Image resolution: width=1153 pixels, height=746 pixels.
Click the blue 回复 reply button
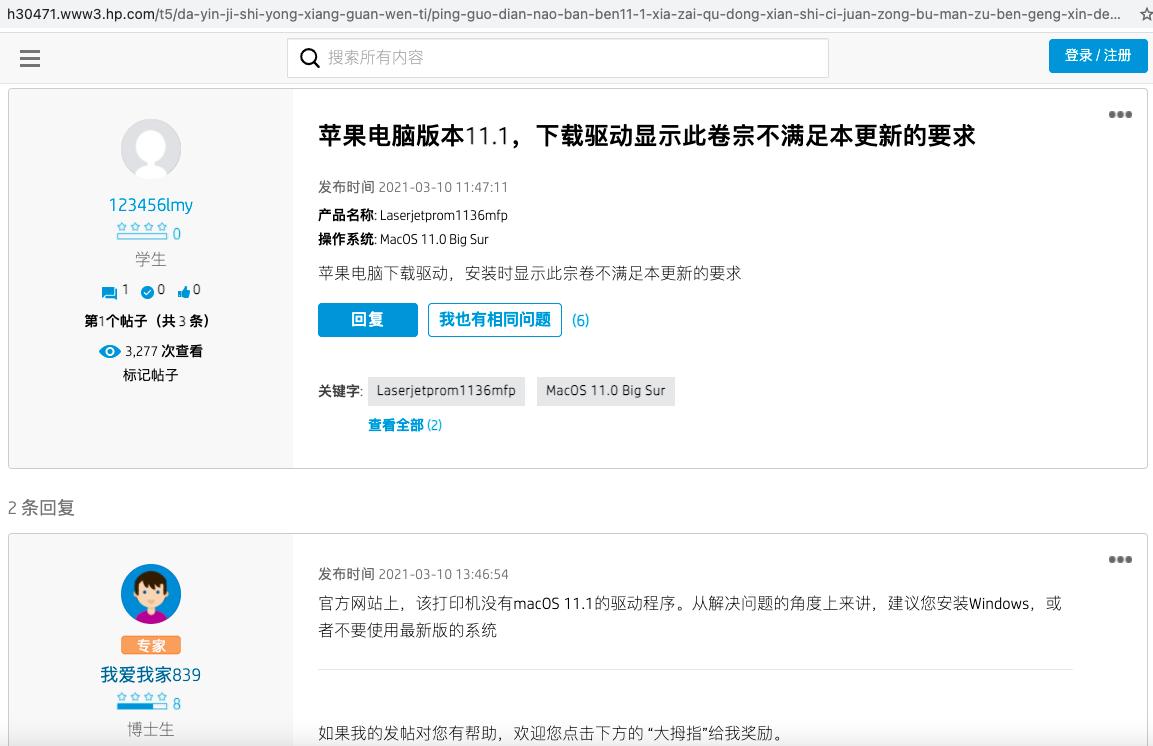(367, 320)
